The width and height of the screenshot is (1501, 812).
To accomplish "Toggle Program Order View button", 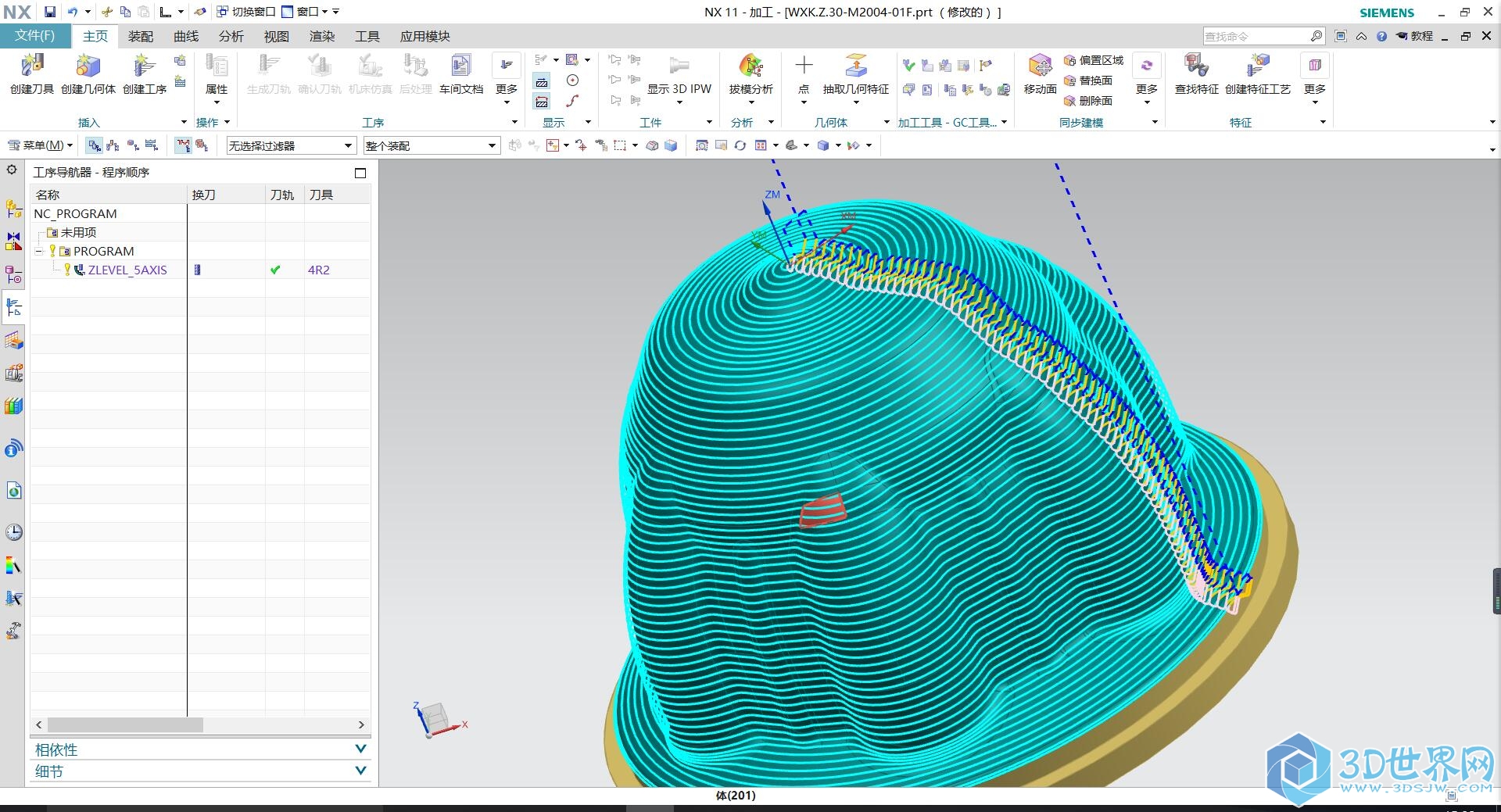I will (x=95, y=145).
